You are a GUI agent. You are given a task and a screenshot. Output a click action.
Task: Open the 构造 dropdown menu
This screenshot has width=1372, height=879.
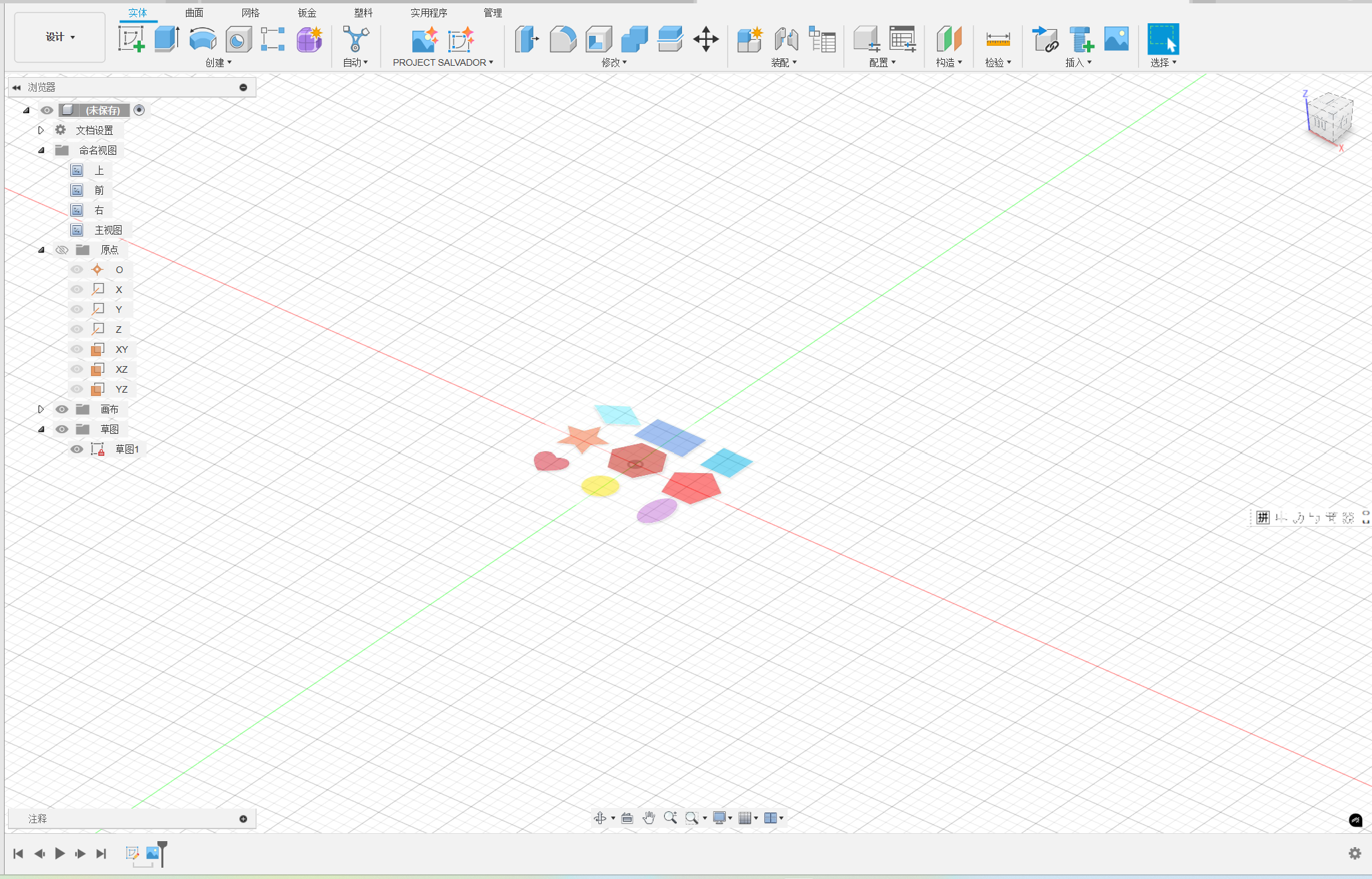pos(949,62)
